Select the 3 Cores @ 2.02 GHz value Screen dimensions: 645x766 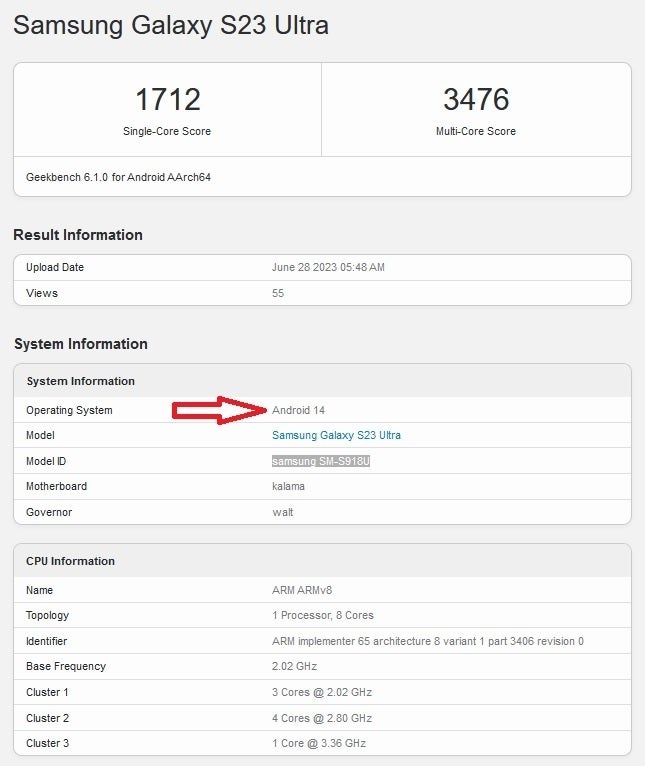coord(322,692)
